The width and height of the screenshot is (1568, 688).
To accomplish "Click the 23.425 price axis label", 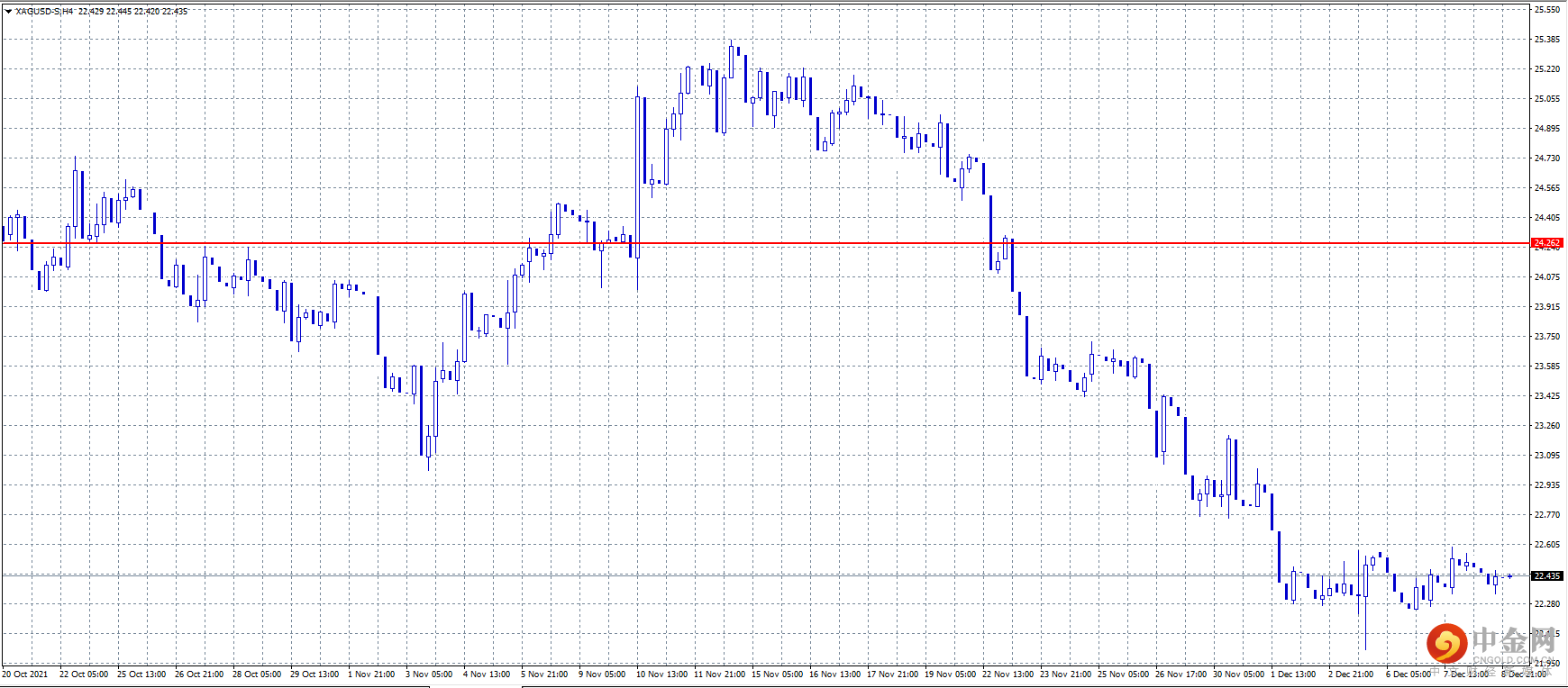I will [1547, 396].
